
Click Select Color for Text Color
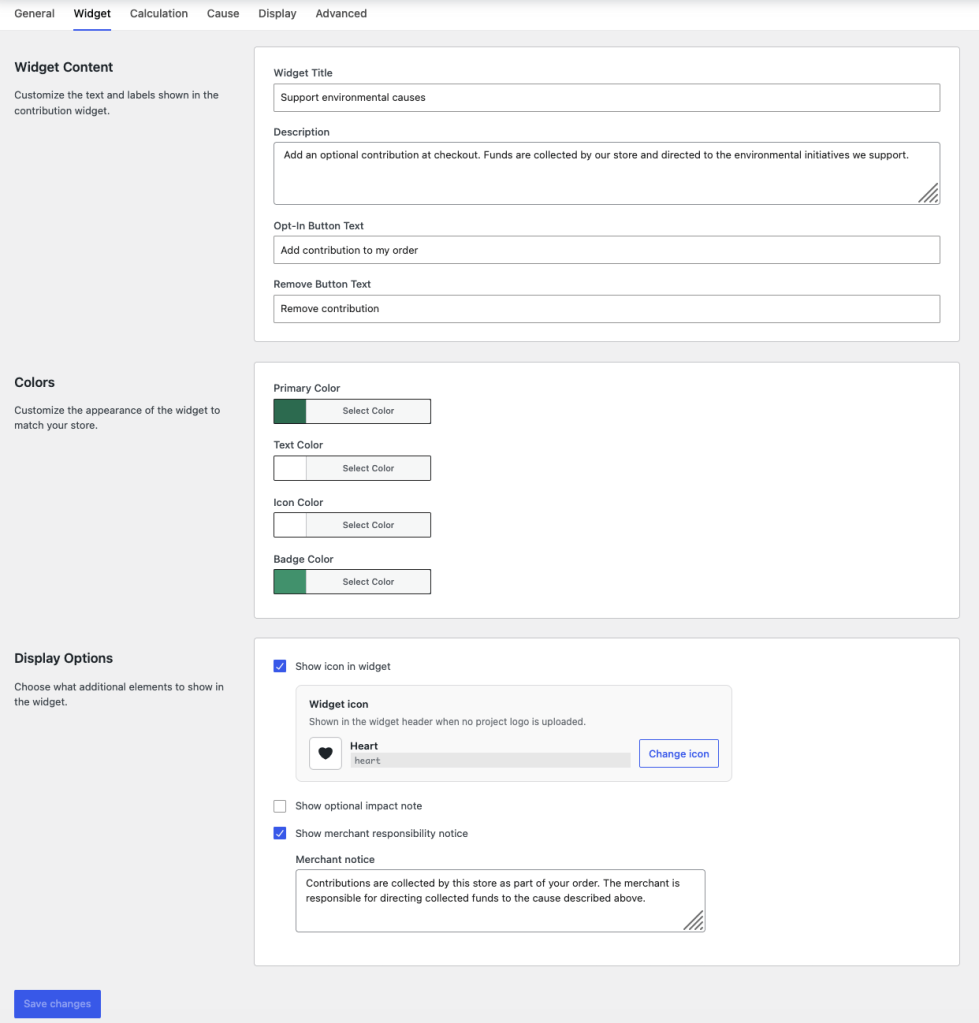[x=369, y=468]
